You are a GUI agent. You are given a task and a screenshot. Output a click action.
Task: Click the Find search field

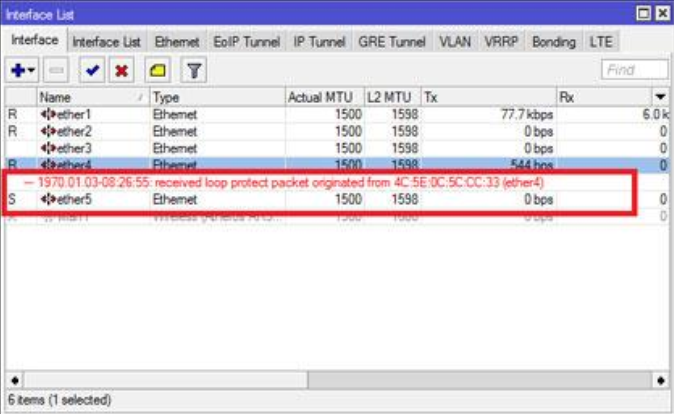pyautogui.click(x=635, y=70)
